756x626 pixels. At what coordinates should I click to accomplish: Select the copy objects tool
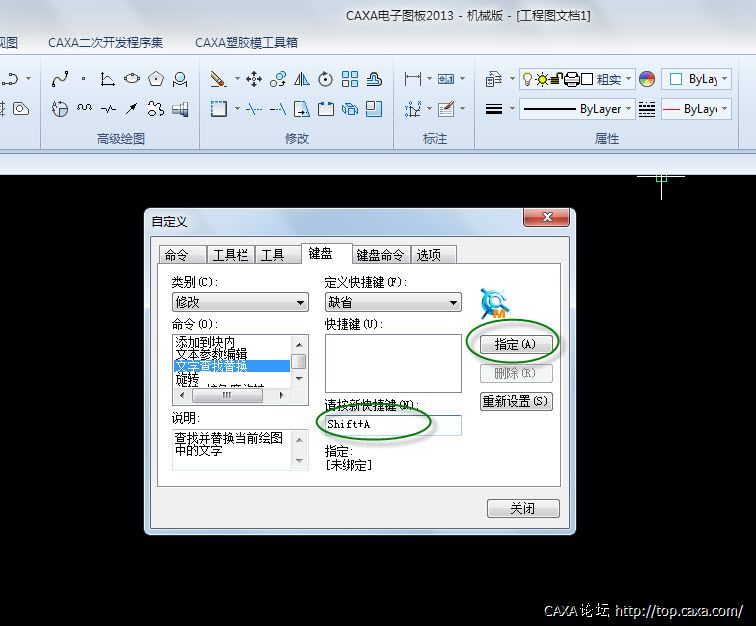pyautogui.click(x=278, y=79)
